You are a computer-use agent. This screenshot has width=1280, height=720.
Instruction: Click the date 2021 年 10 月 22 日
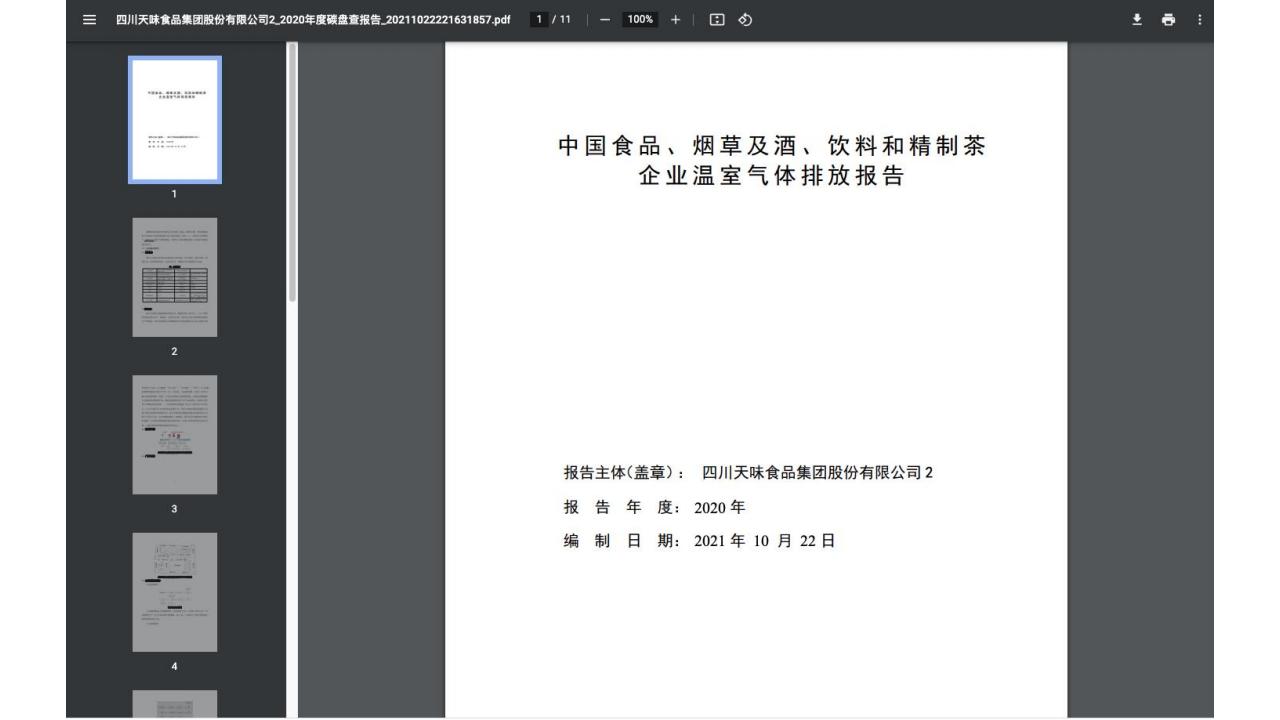(764, 541)
